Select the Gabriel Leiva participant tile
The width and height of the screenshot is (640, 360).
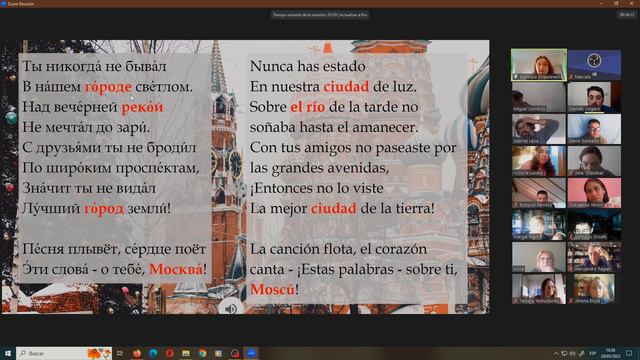(x=539, y=129)
